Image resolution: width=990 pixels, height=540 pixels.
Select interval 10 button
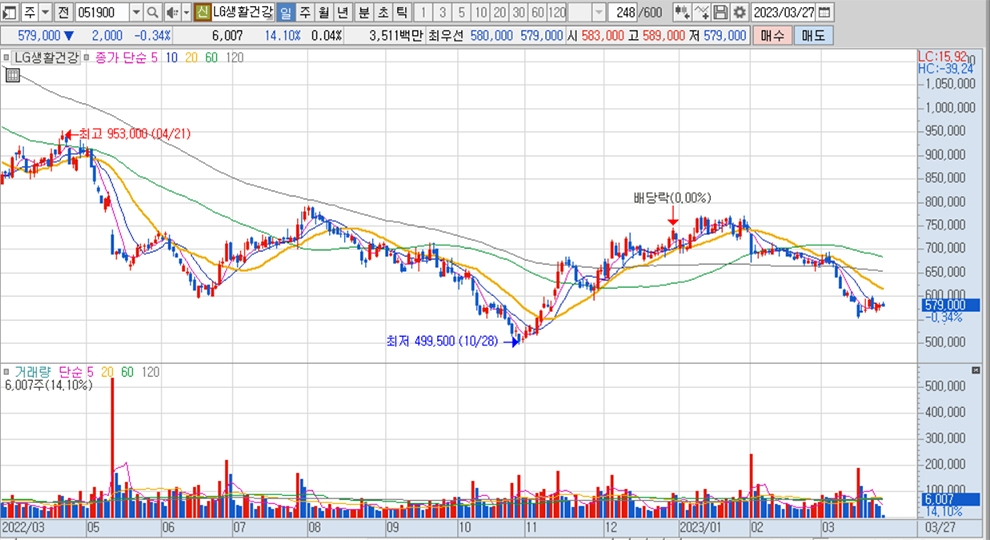pos(480,11)
